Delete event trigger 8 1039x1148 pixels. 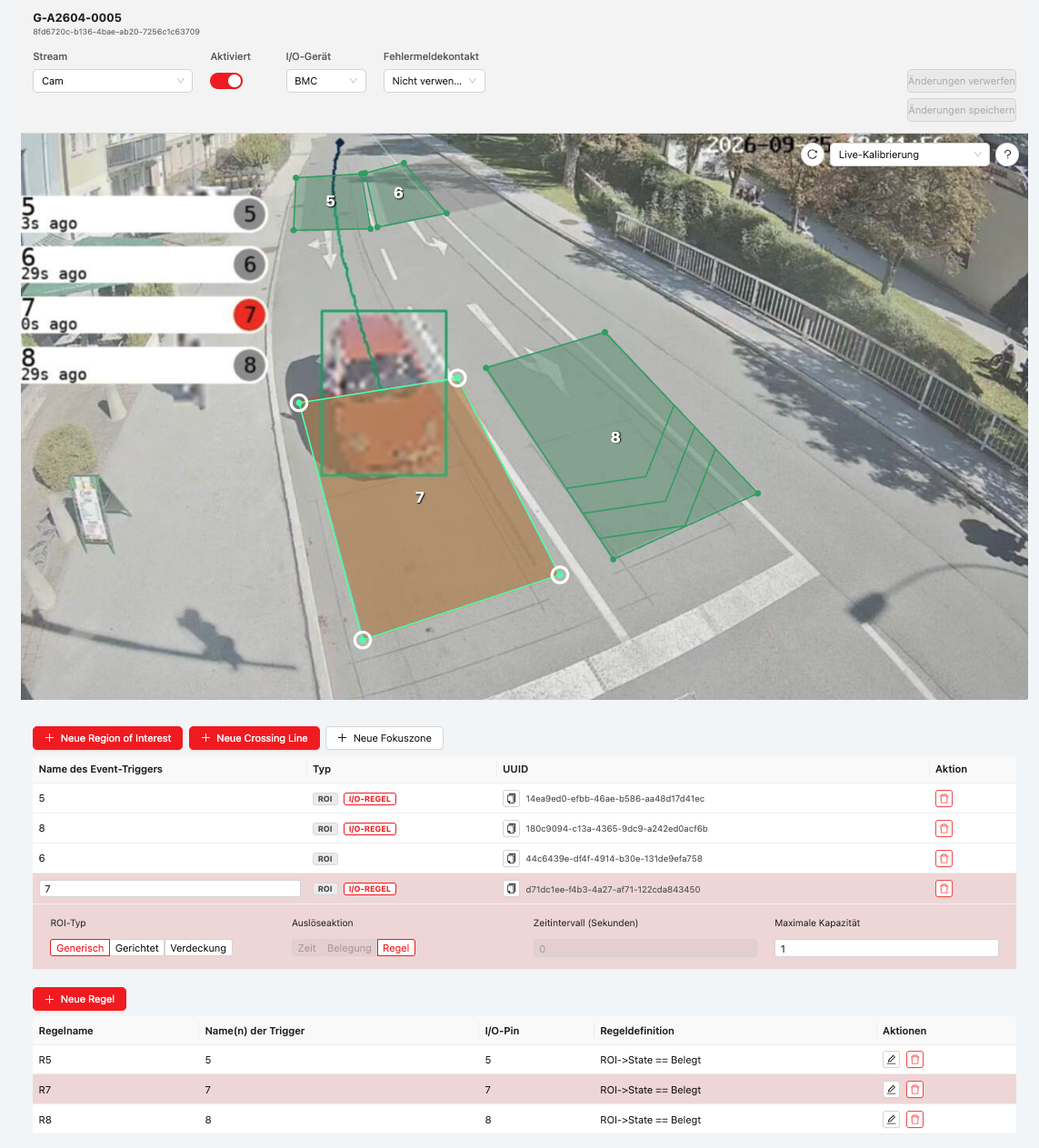coord(944,829)
